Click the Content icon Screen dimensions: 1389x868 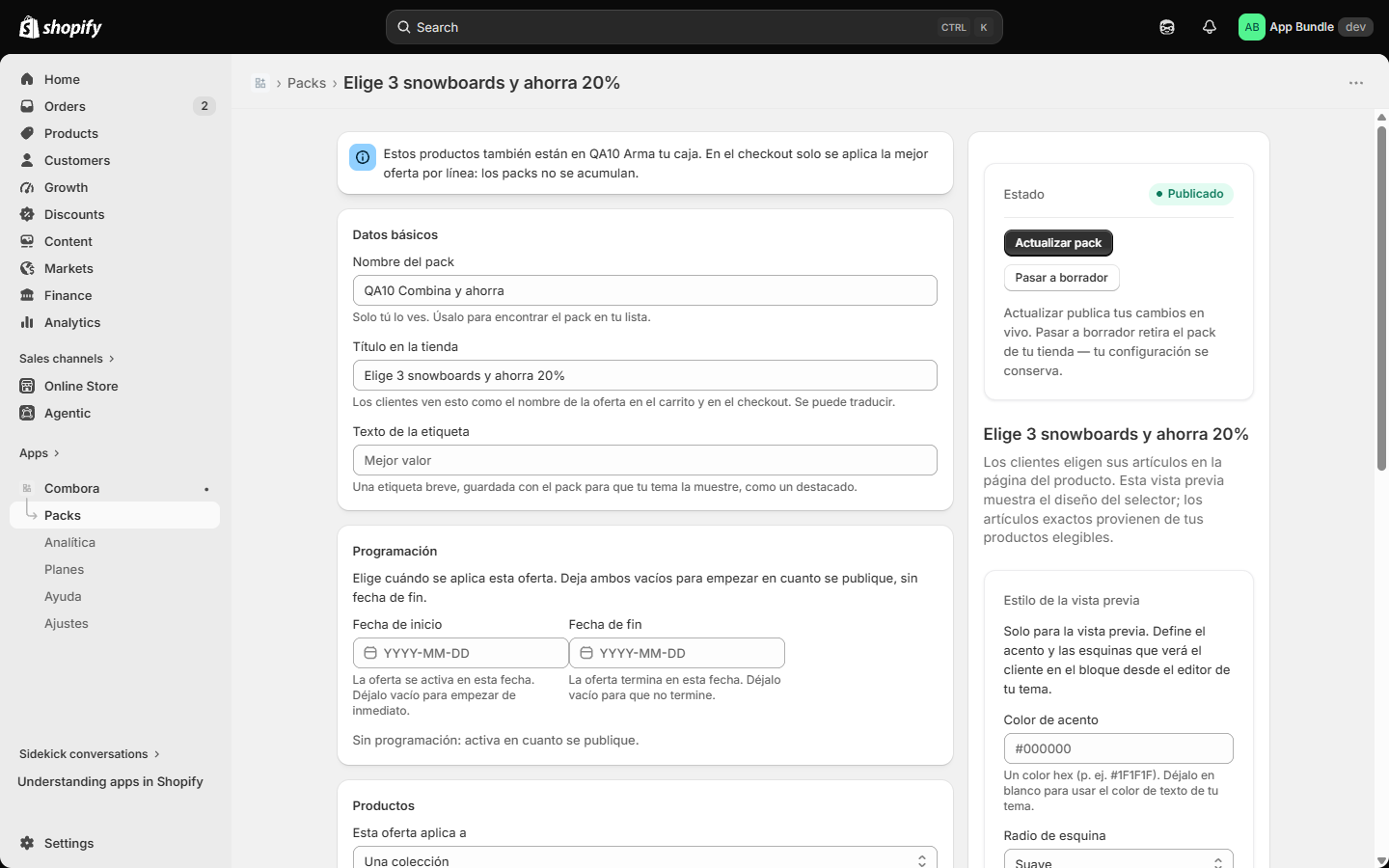click(27, 241)
